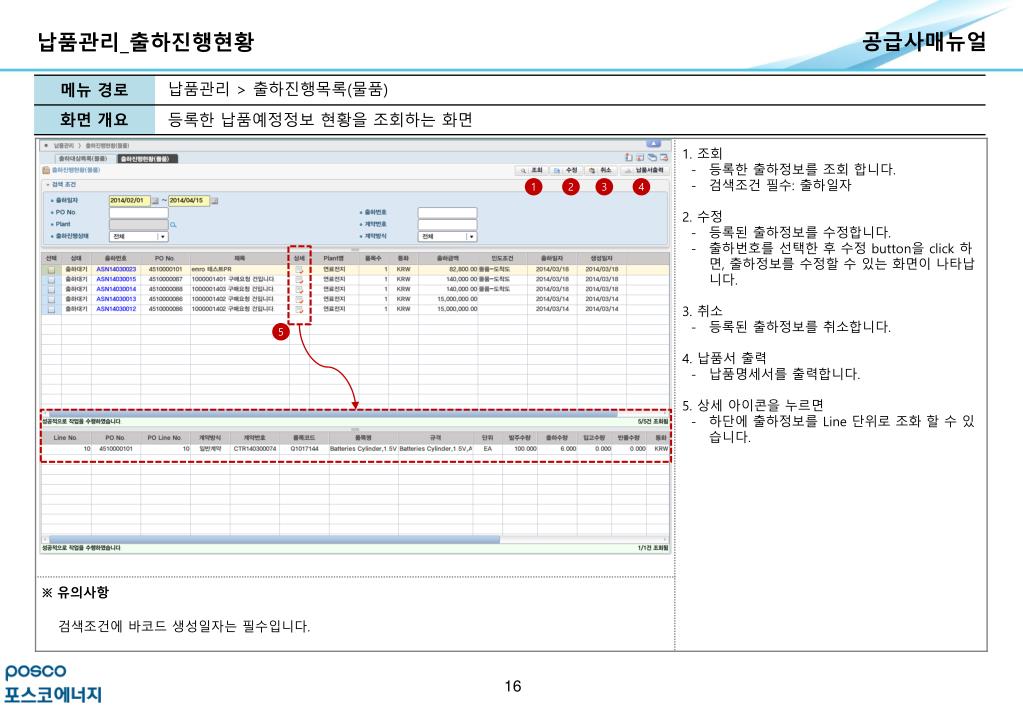Click the PO No input field

click(138, 213)
